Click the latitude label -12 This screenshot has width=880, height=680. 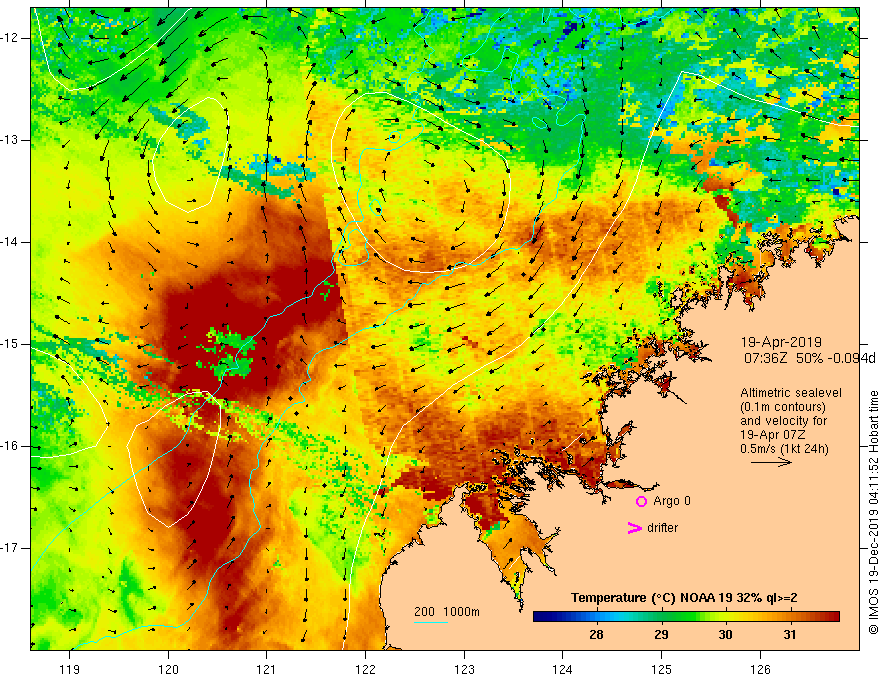point(10,38)
